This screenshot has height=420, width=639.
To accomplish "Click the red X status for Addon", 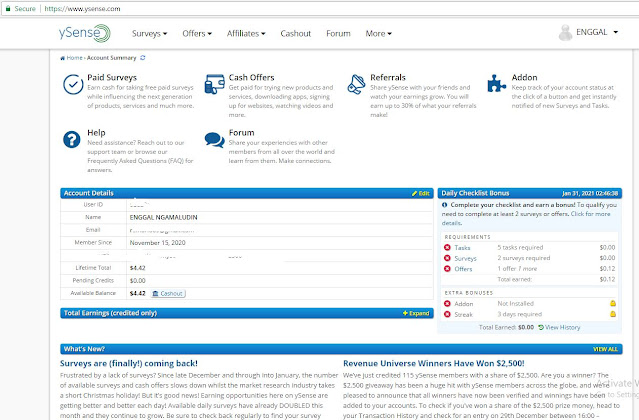I will (x=447, y=303).
